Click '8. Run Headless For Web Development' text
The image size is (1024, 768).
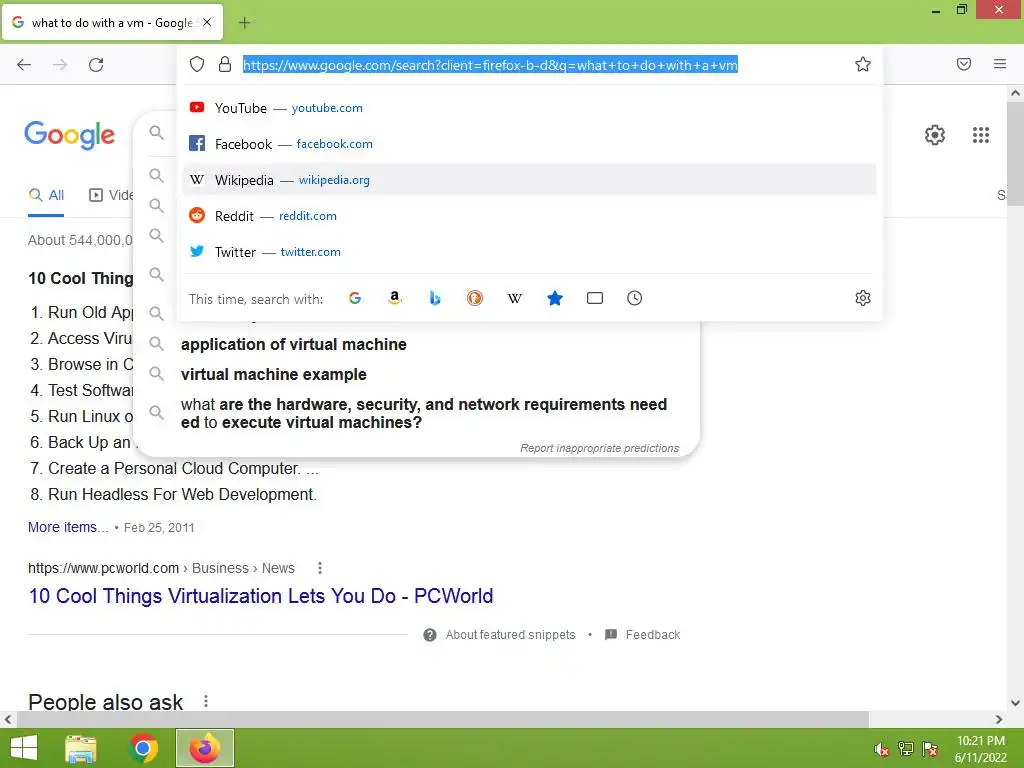(173, 494)
